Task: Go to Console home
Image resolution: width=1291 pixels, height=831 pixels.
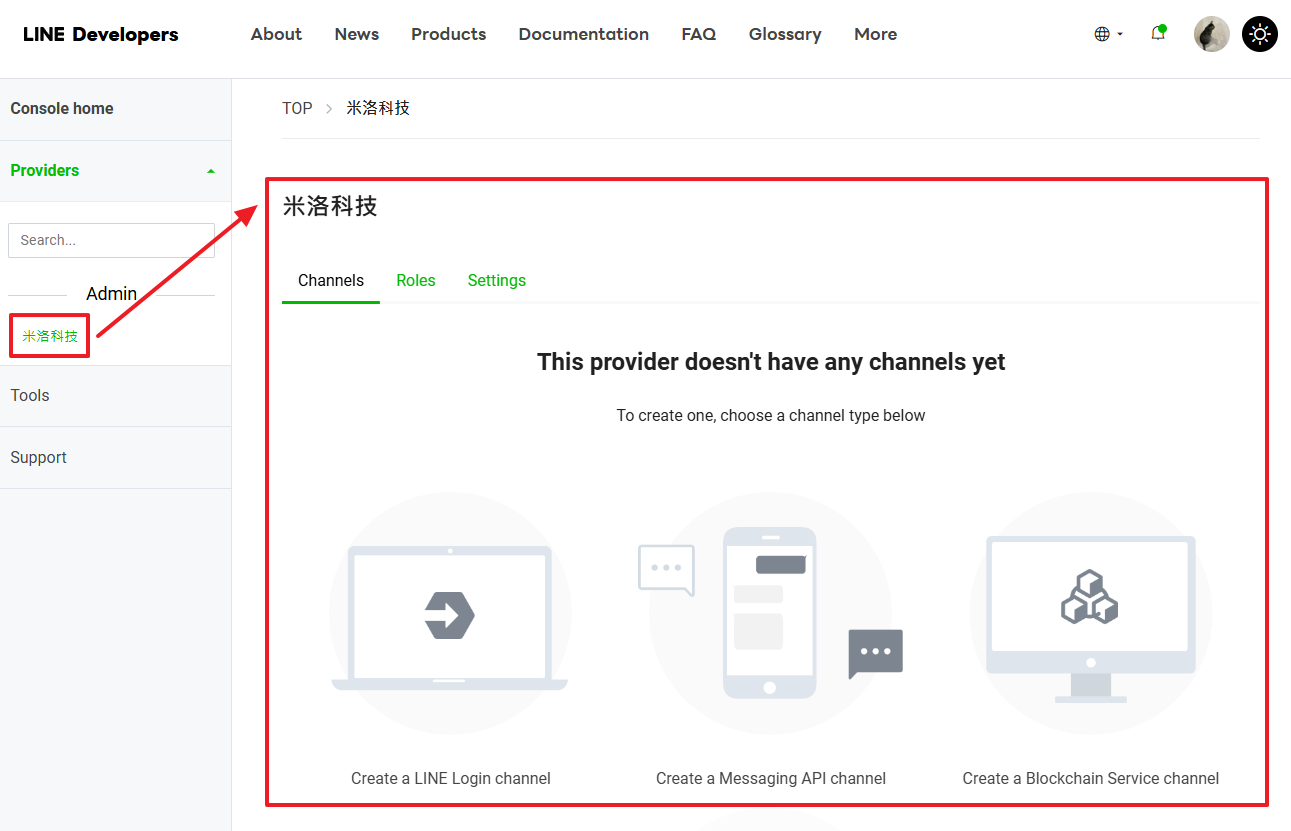Action: [62, 108]
